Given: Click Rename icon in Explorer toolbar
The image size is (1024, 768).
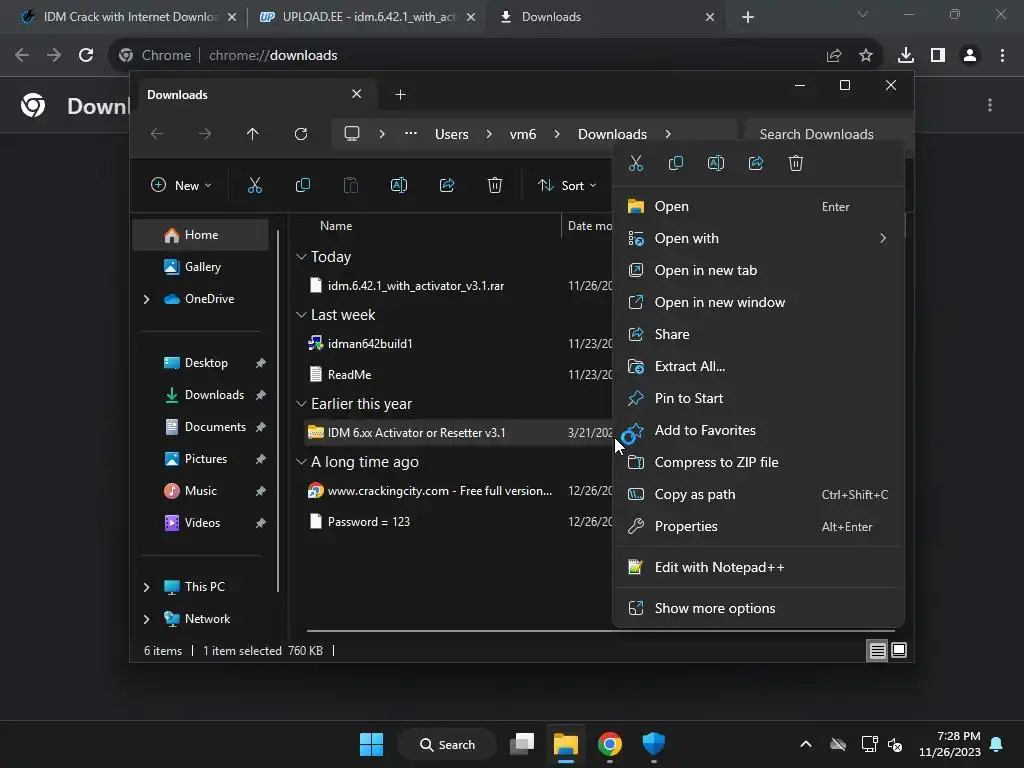Looking at the screenshot, I should click(x=398, y=185).
